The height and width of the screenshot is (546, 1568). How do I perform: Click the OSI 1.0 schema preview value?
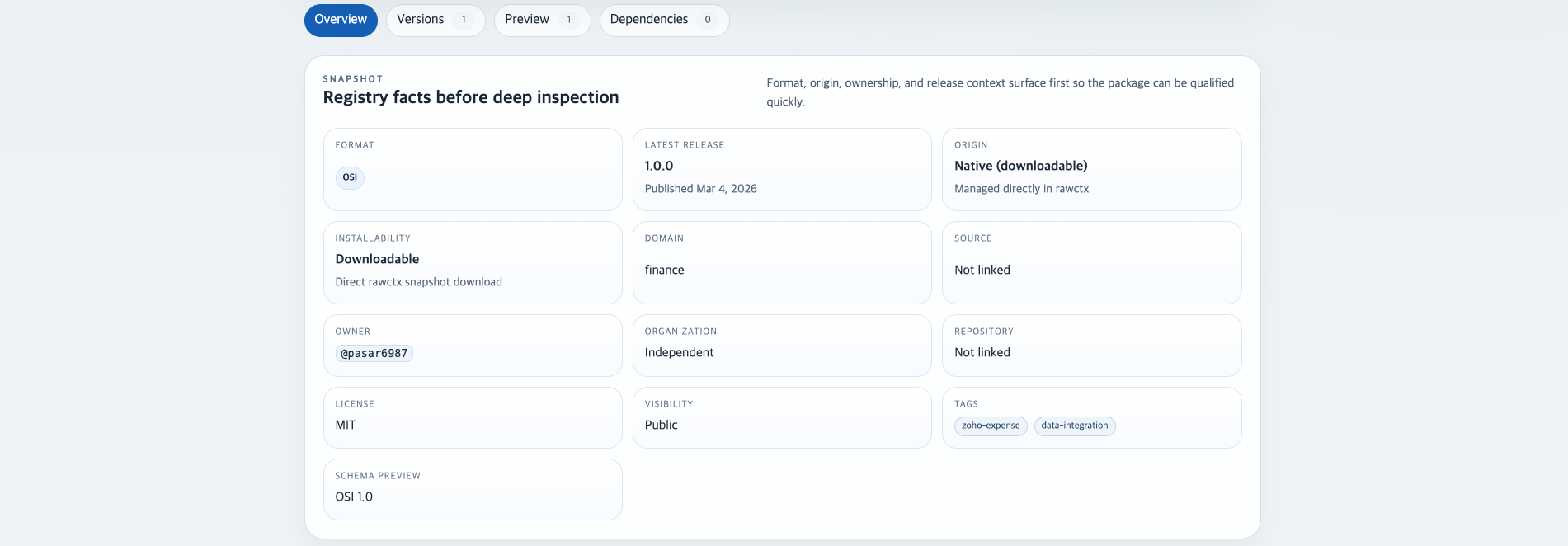pyautogui.click(x=354, y=497)
